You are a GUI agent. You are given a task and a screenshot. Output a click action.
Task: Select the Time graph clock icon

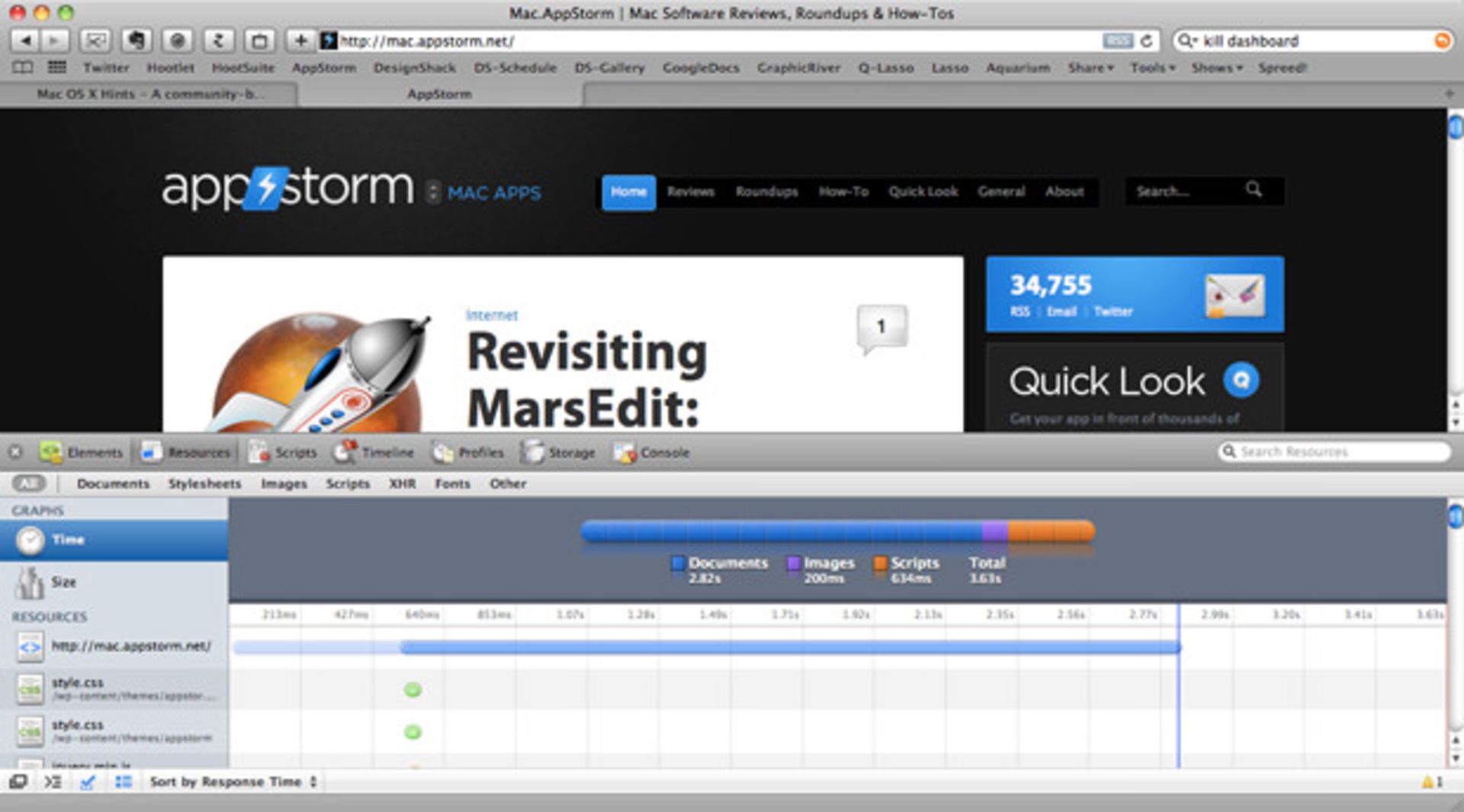tap(30, 541)
